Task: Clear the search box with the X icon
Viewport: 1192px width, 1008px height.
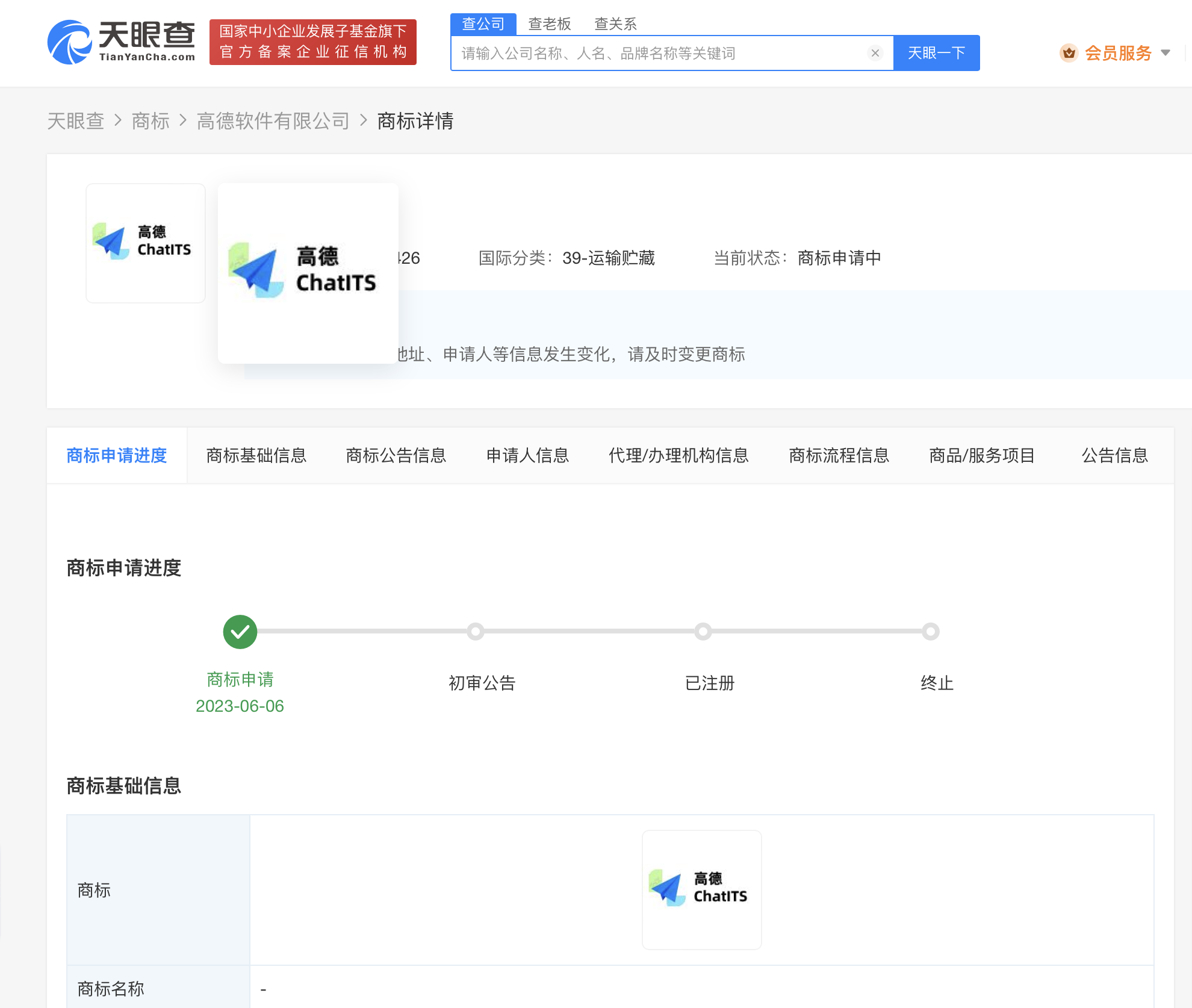Action: (x=875, y=53)
